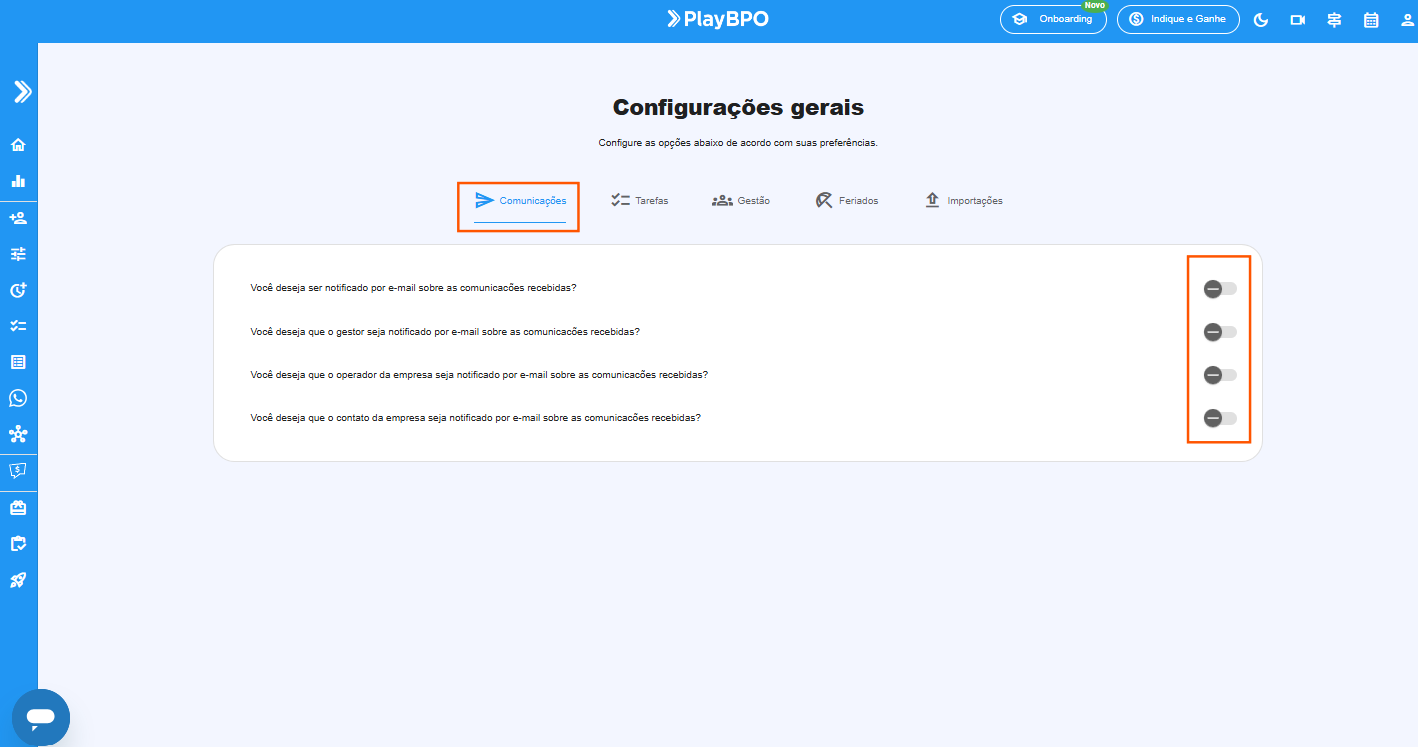Switch to the Tarefas tab
This screenshot has width=1418, height=747.
pyautogui.click(x=639, y=201)
